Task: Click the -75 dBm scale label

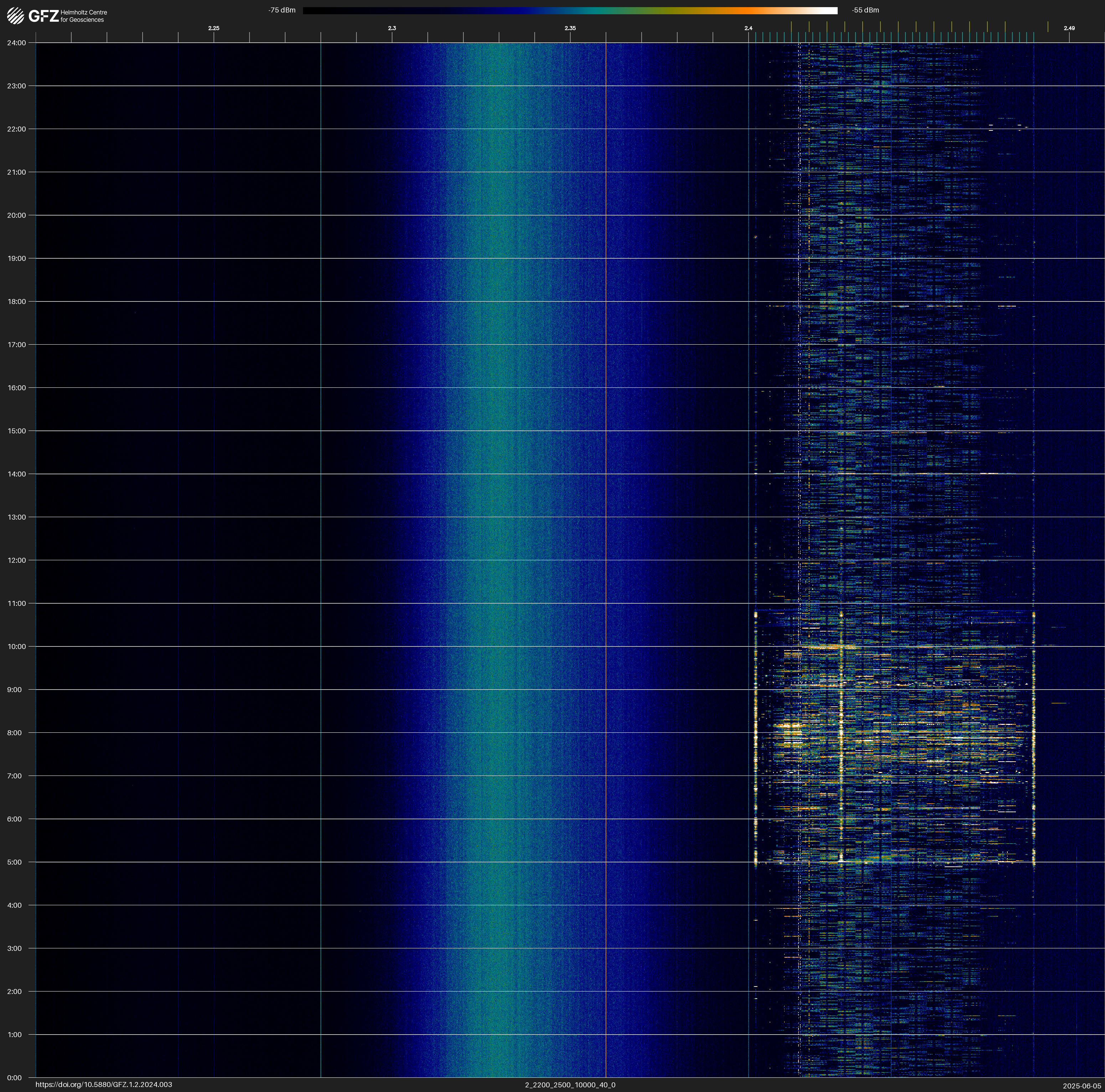Action: pos(282,10)
